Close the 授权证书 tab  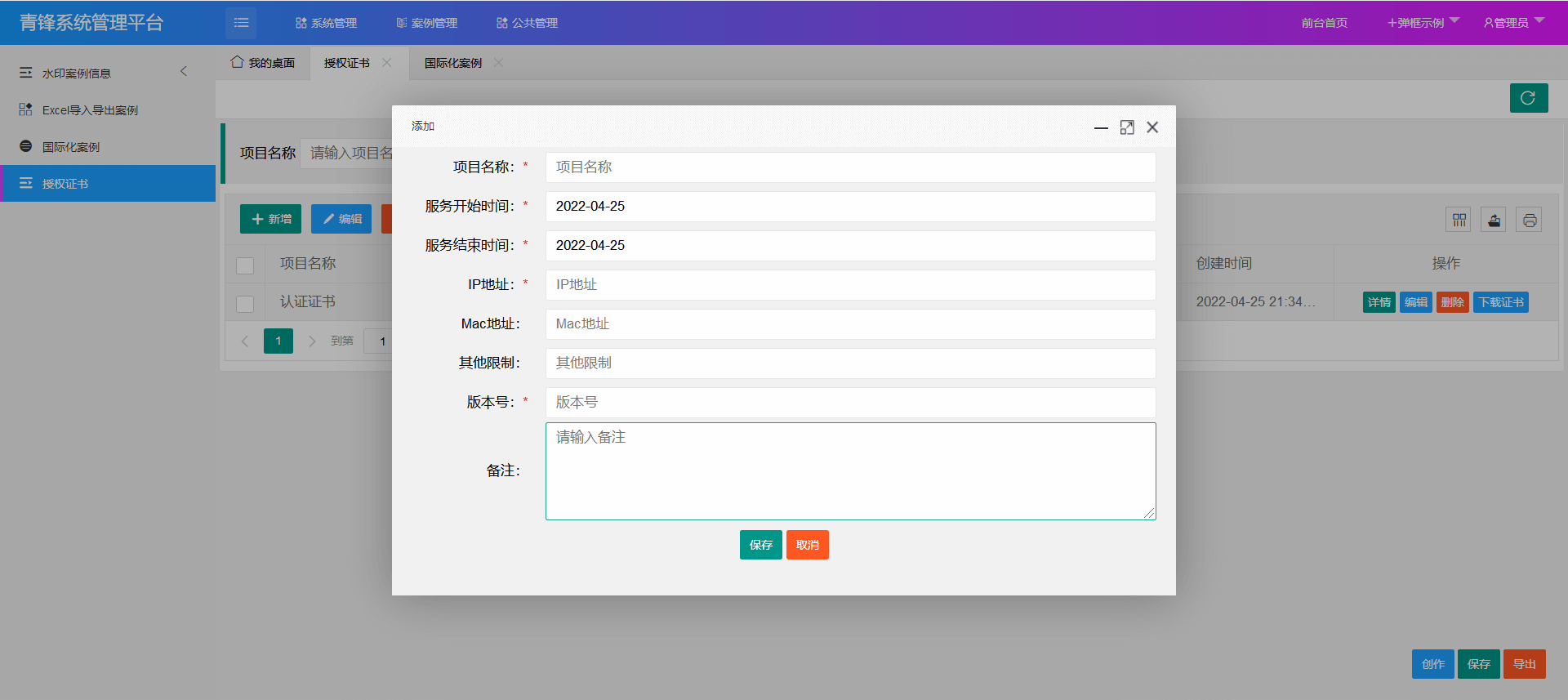tap(387, 63)
